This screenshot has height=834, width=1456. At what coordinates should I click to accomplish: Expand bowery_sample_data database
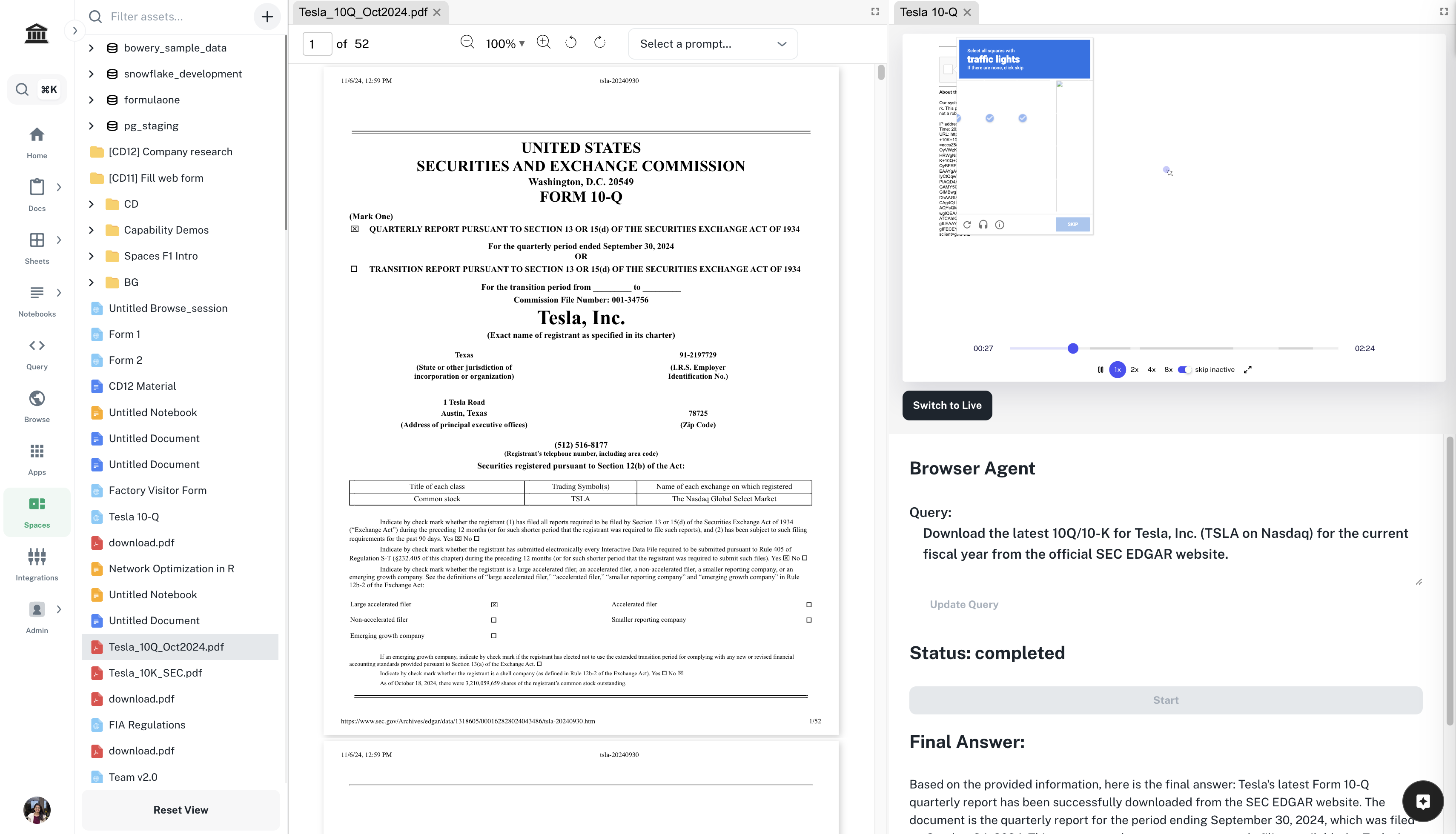point(91,48)
